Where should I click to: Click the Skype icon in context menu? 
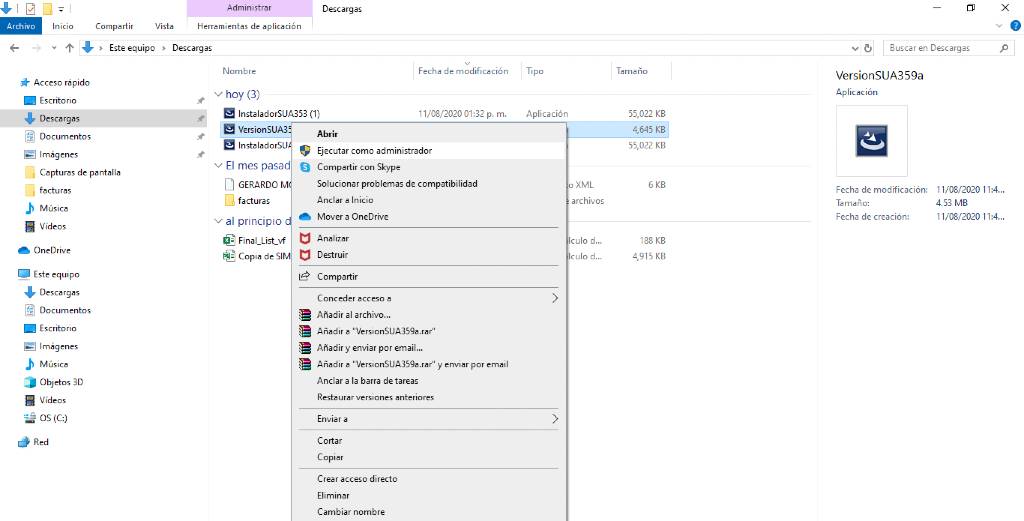[306, 167]
